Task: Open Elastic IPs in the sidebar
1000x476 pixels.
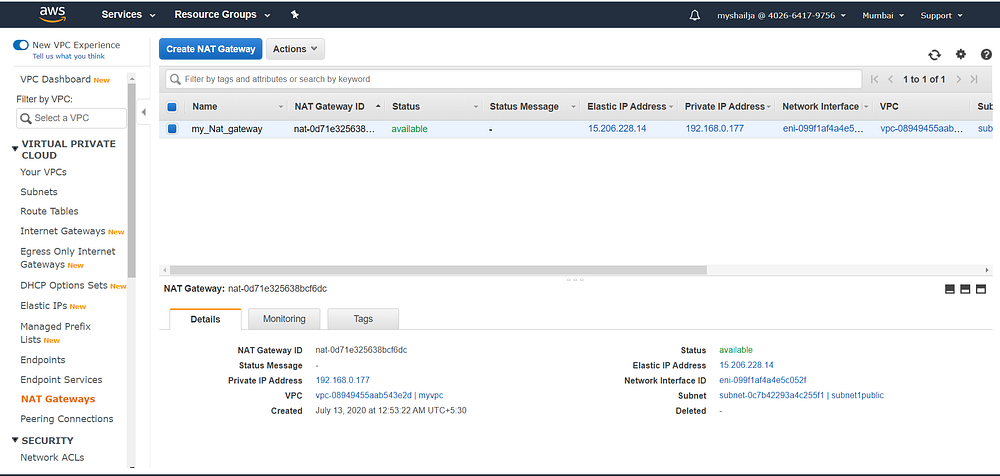Action: pos(44,306)
